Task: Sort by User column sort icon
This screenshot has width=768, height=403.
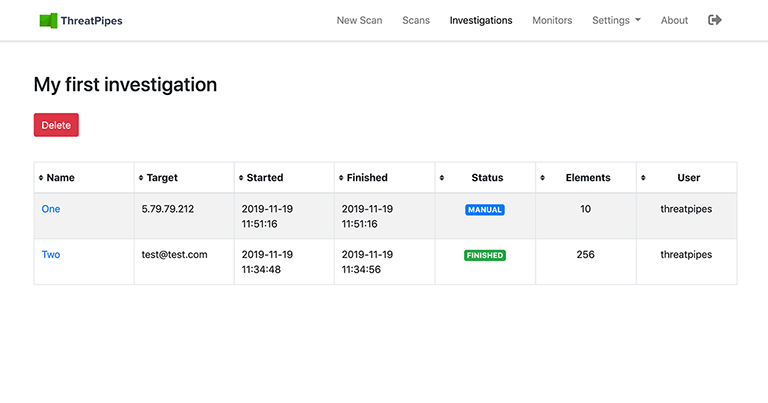Action: [x=641, y=178]
